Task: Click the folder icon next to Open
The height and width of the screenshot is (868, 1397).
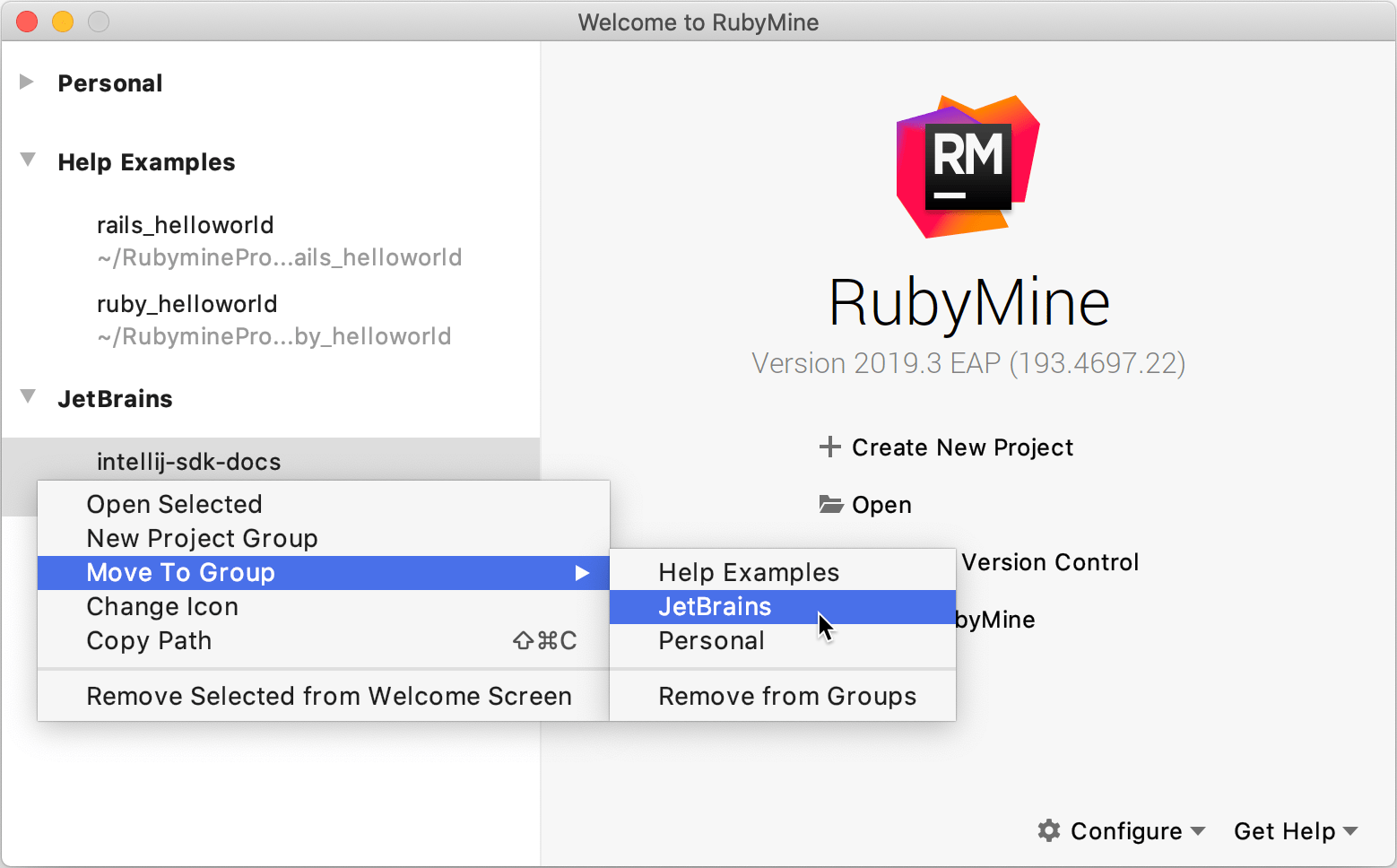Action: (x=830, y=504)
